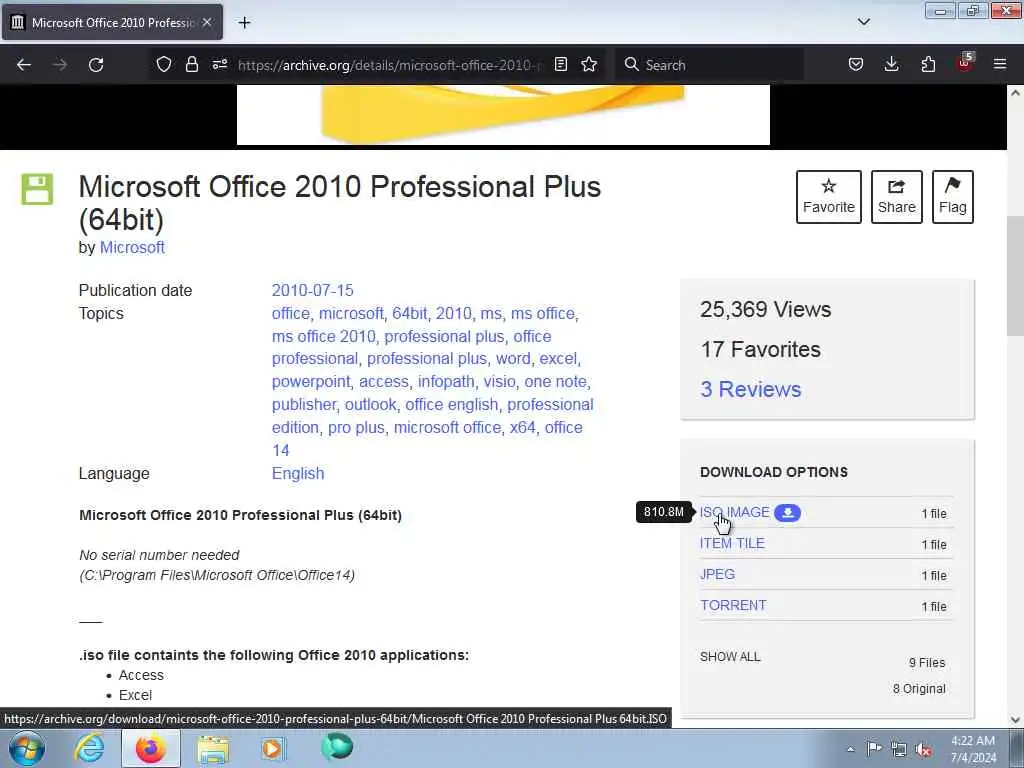
Task: Flag this item with Flag button
Action: coord(953,197)
